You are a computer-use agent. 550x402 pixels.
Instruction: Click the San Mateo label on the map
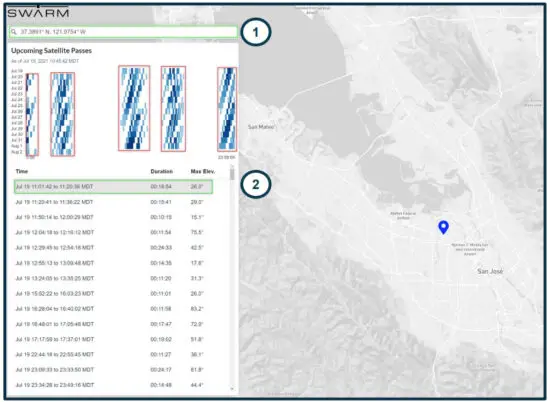coord(261,127)
